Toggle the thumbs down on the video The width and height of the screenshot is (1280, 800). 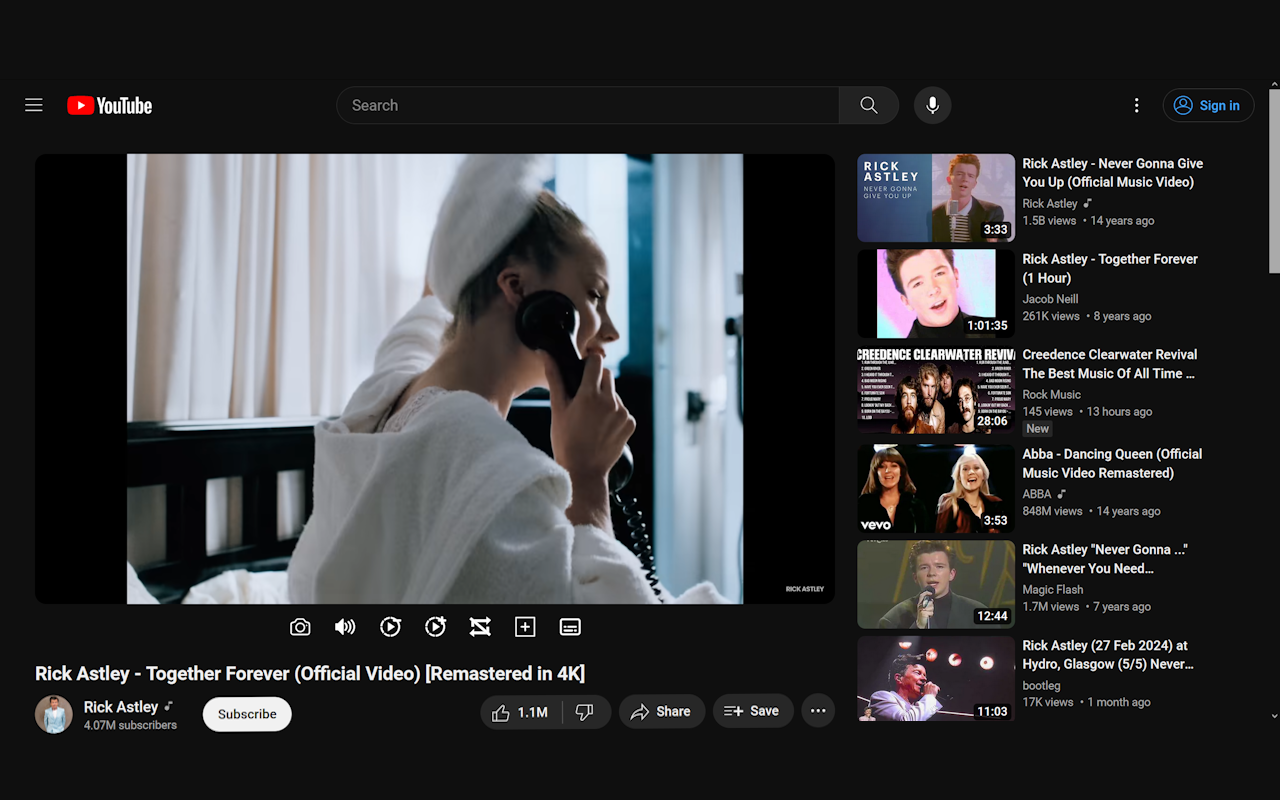586,711
